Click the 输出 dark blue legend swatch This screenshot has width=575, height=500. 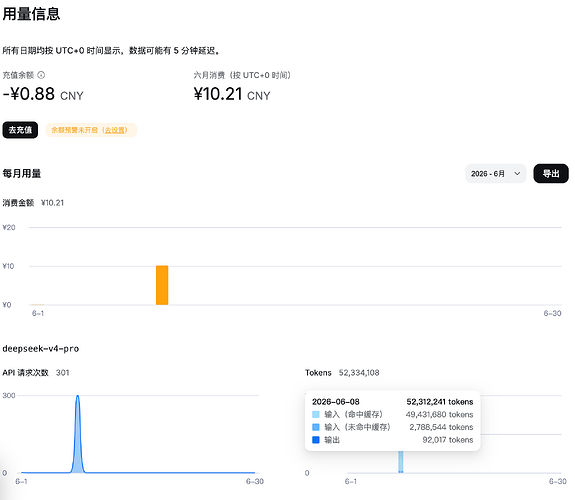tap(316, 439)
